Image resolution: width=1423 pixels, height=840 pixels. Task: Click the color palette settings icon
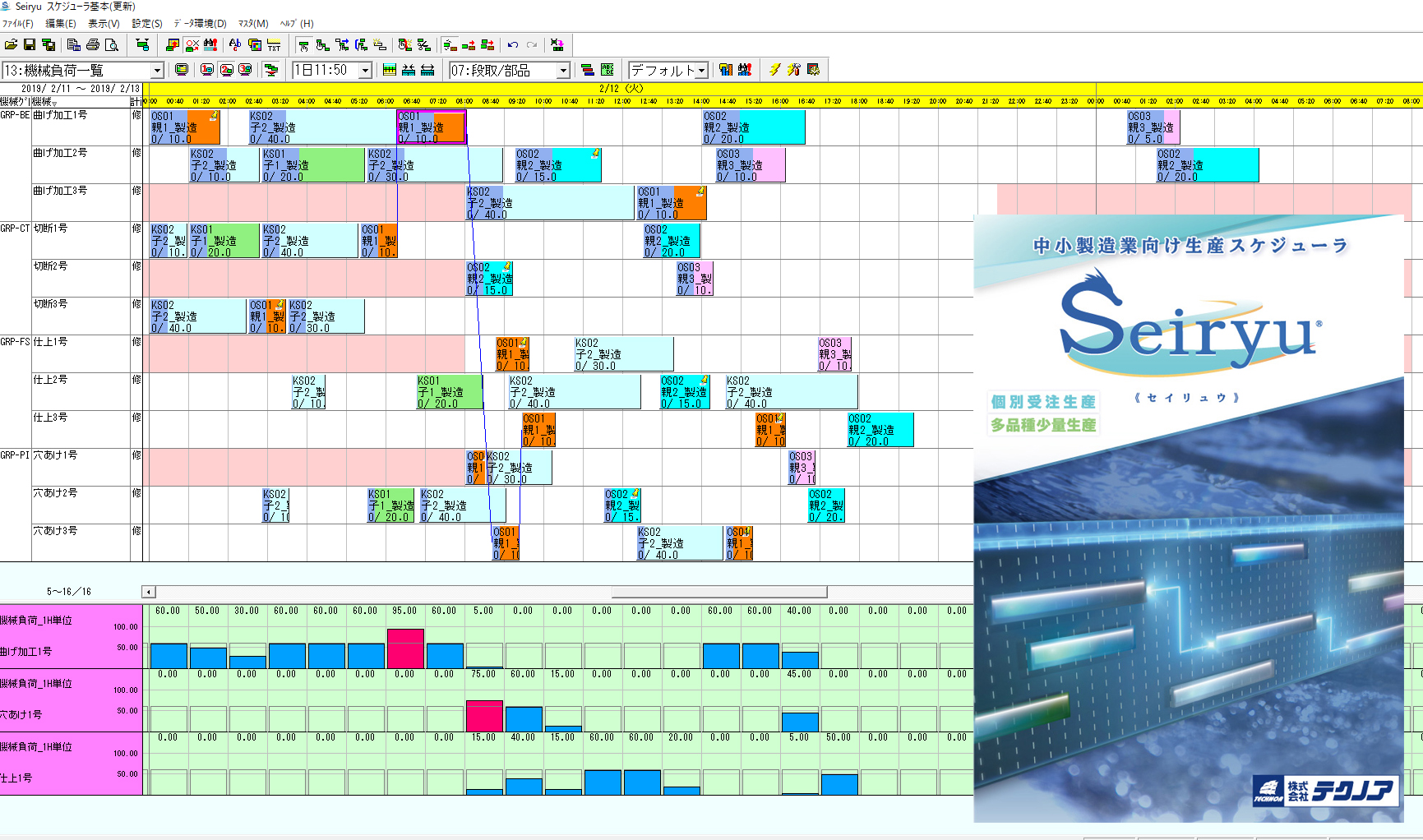click(x=255, y=45)
